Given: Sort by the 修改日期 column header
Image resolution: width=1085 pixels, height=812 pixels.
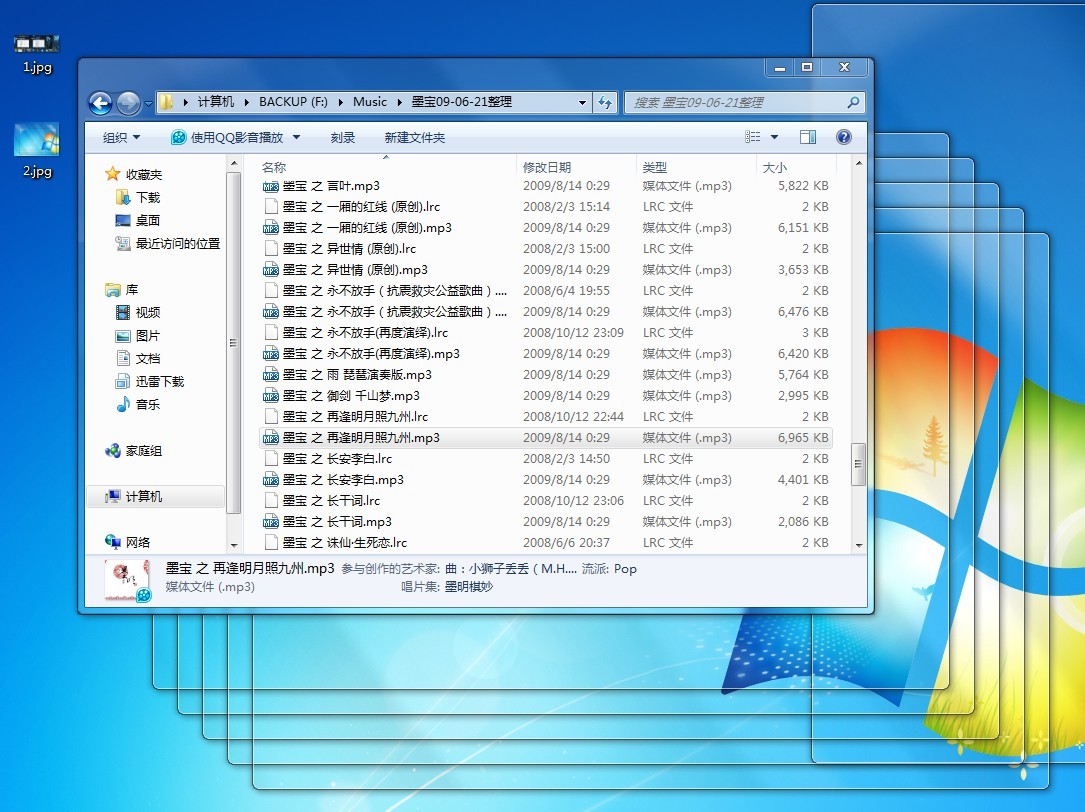Looking at the screenshot, I should pyautogui.click(x=547, y=167).
